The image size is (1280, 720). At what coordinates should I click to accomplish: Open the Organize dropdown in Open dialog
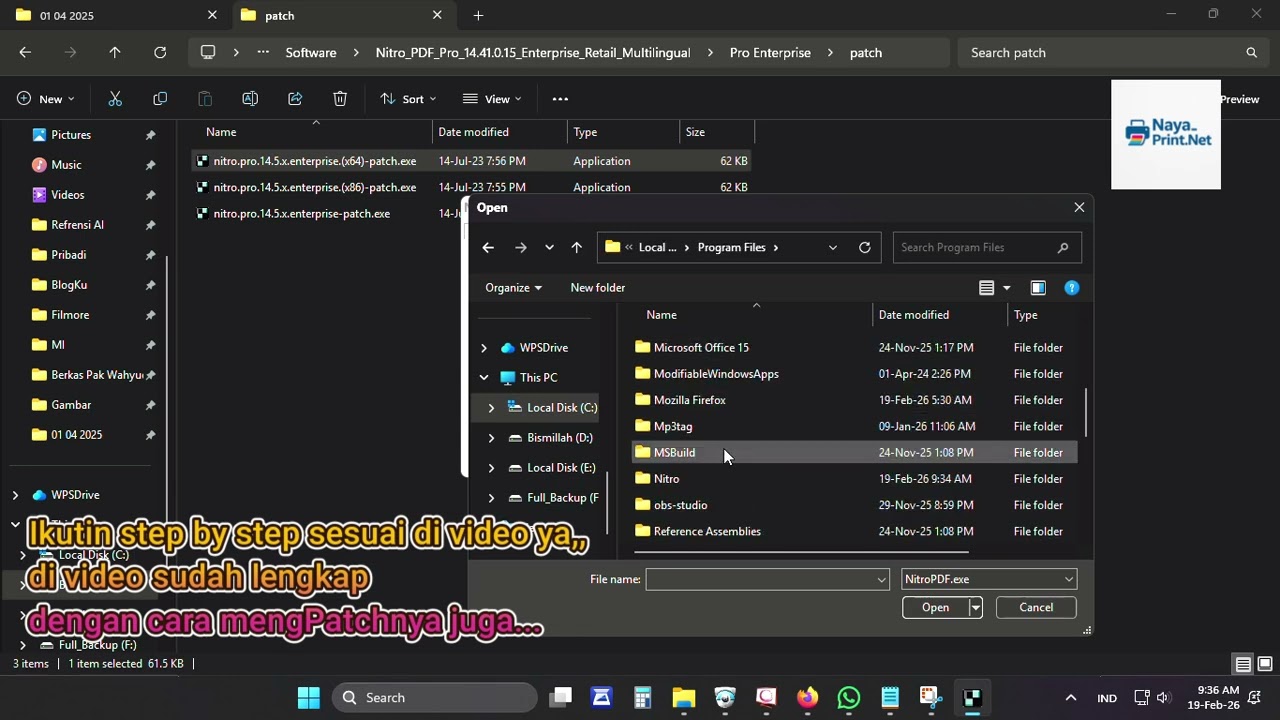click(x=513, y=288)
